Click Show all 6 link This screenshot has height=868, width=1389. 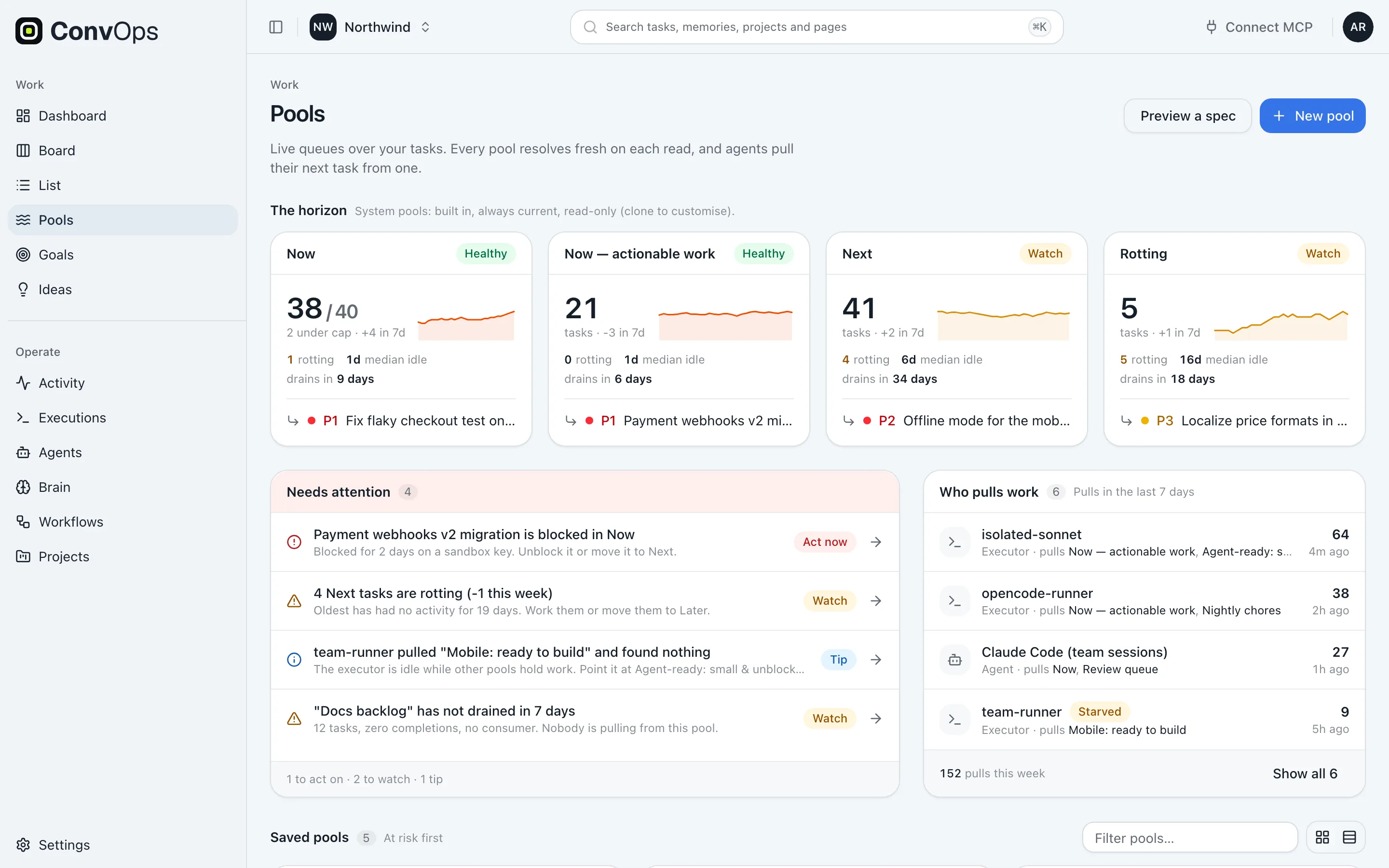pyautogui.click(x=1305, y=774)
